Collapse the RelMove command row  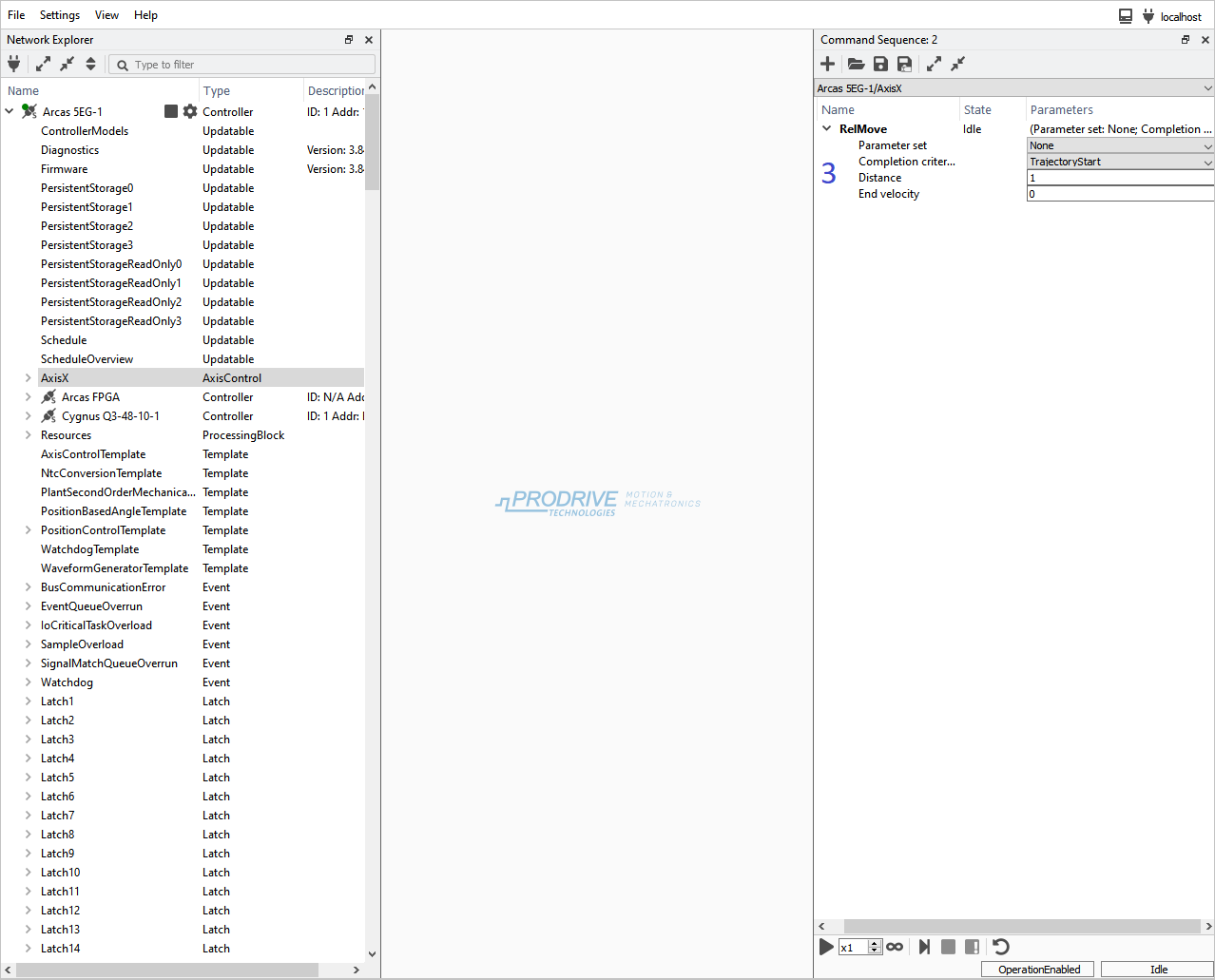pos(827,128)
